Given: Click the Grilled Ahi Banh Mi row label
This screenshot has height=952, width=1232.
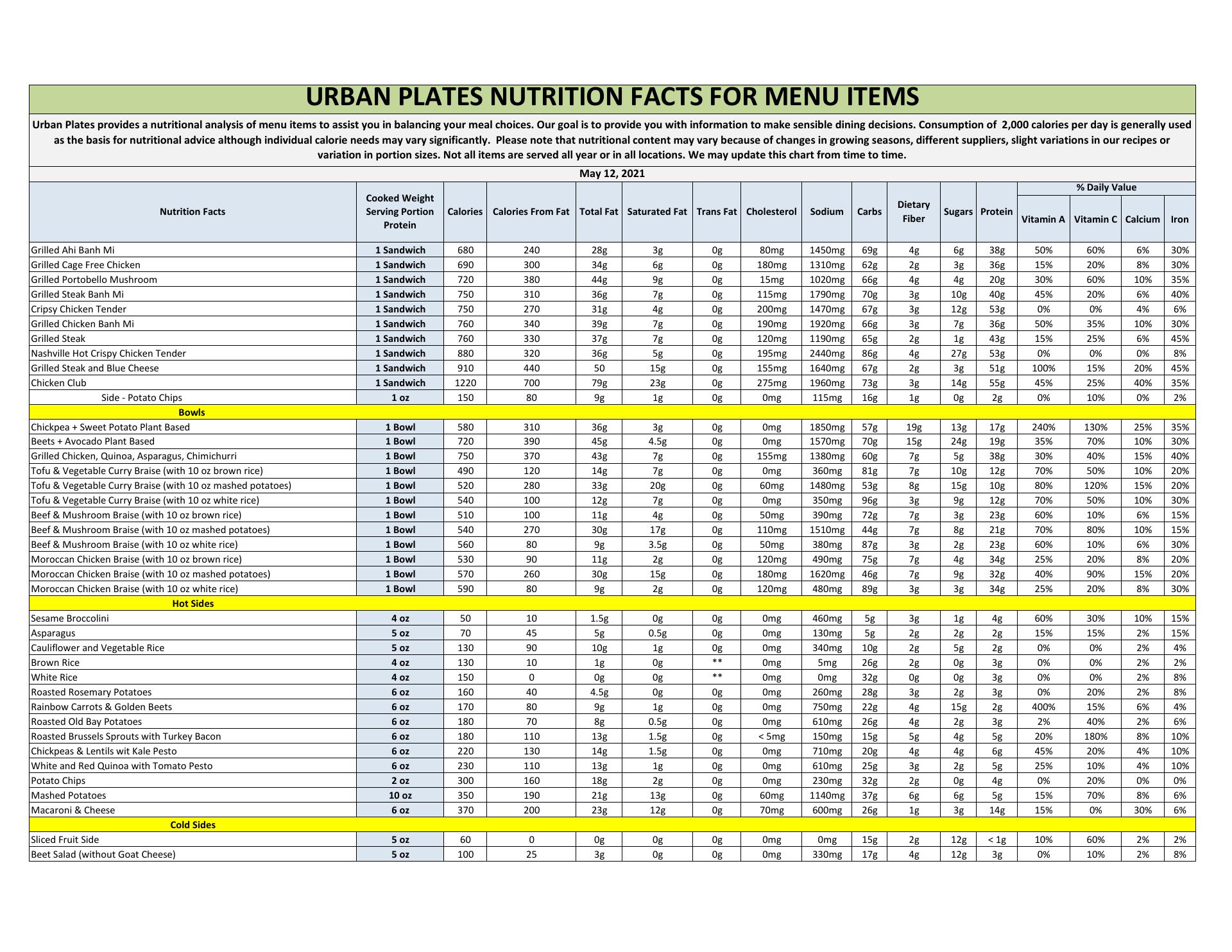Looking at the screenshot, I should [x=73, y=250].
